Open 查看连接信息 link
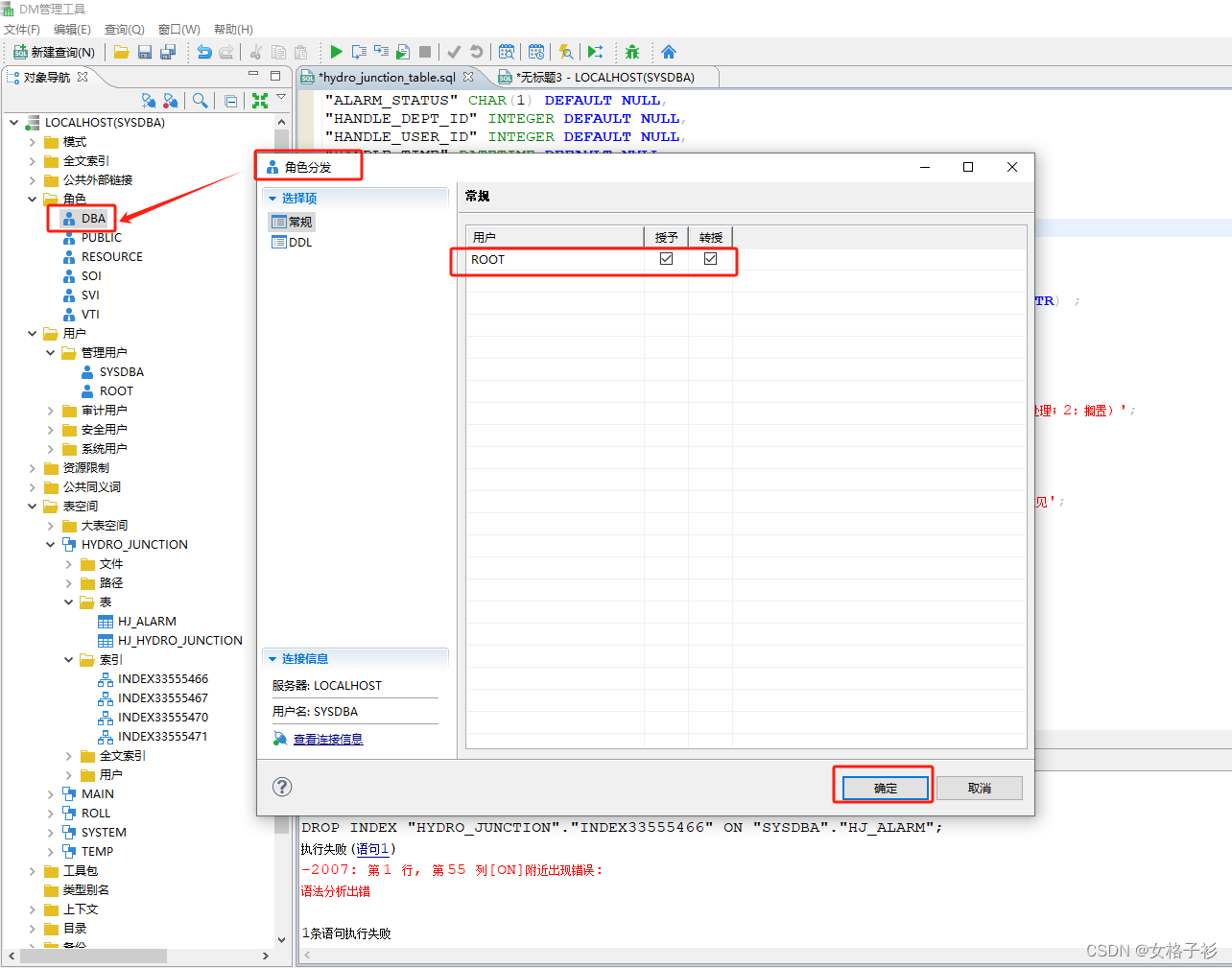The height and width of the screenshot is (968, 1232). [328, 739]
